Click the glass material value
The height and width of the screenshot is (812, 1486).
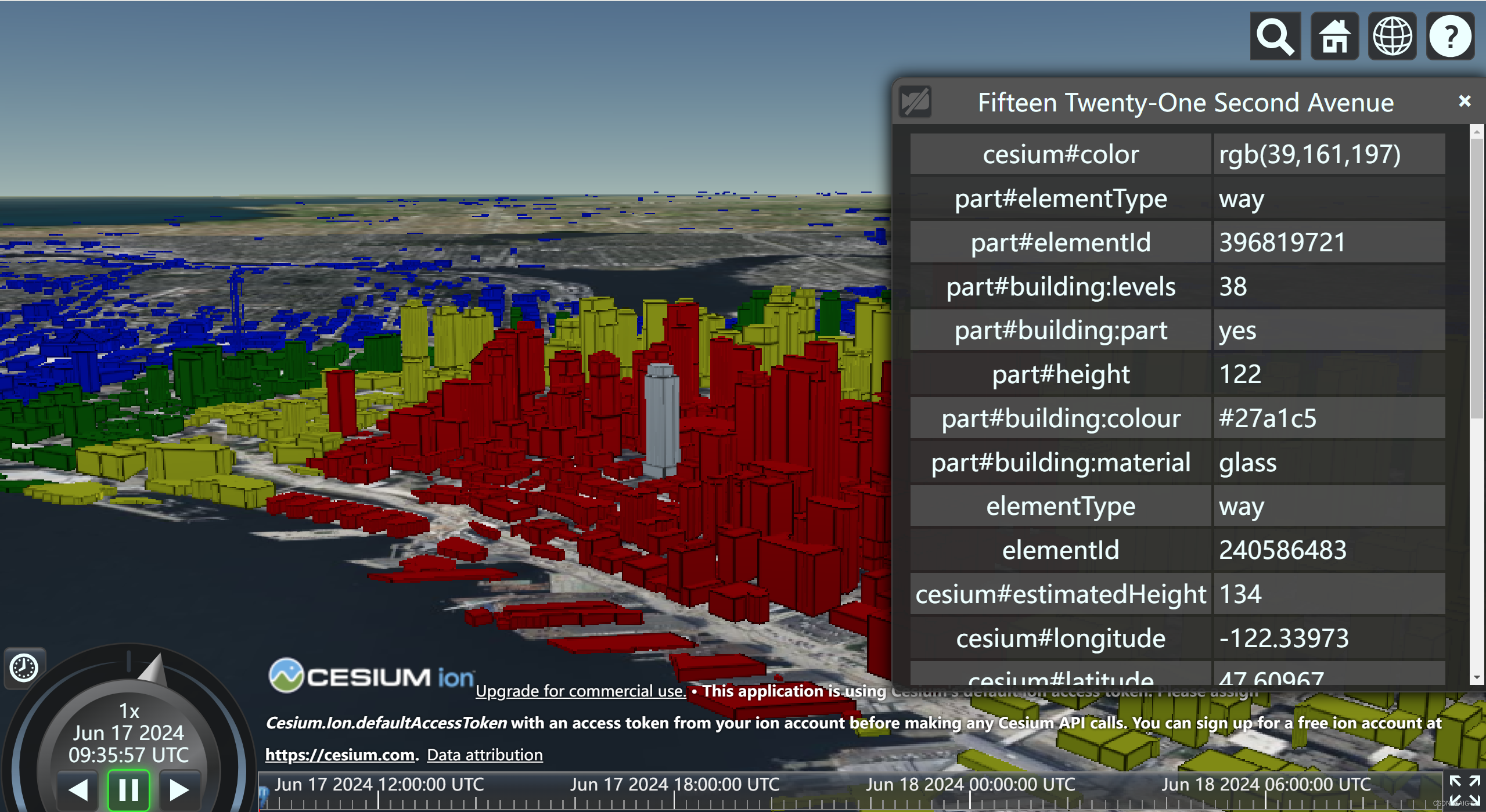(x=1247, y=462)
